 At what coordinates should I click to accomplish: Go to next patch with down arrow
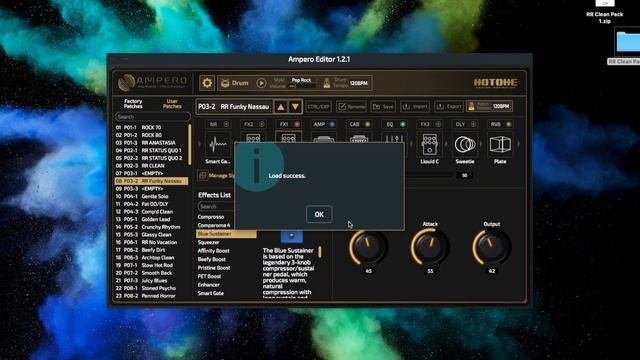tap(295, 107)
